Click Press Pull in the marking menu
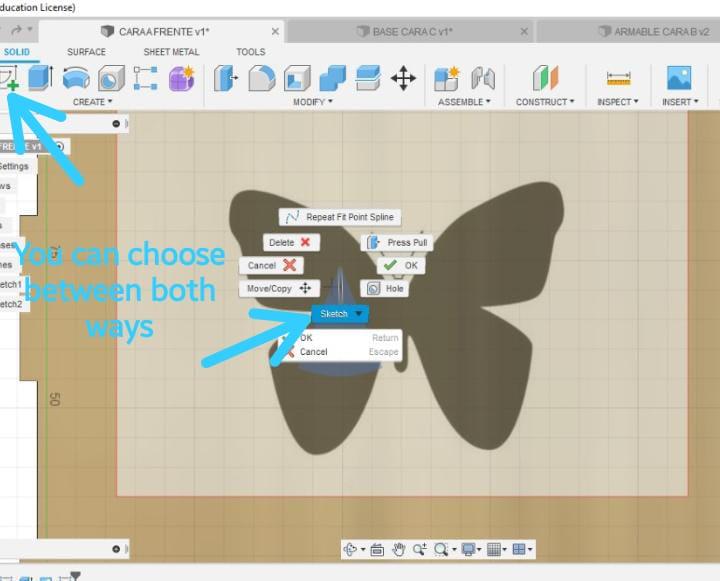The width and height of the screenshot is (720, 581). (x=397, y=242)
